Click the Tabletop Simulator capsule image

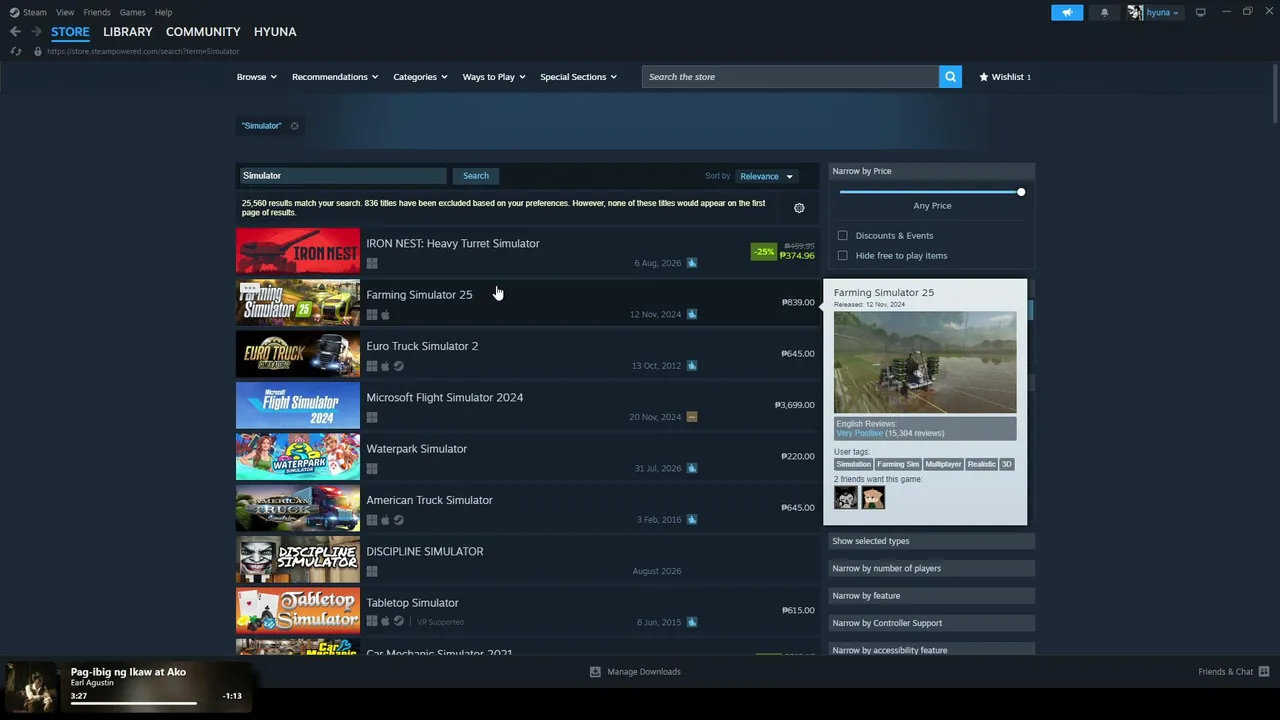pyautogui.click(x=298, y=611)
